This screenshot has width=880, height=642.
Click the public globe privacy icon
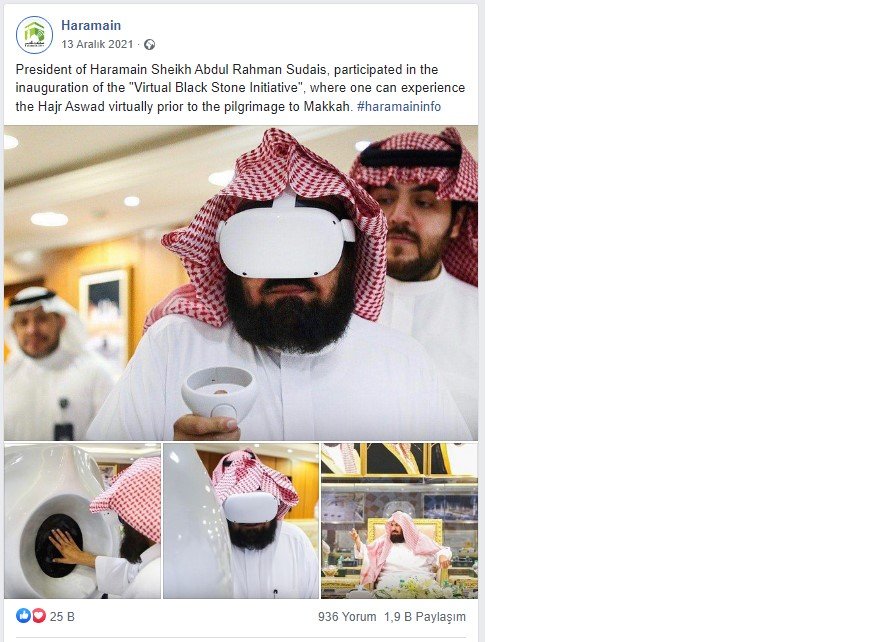[149, 44]
